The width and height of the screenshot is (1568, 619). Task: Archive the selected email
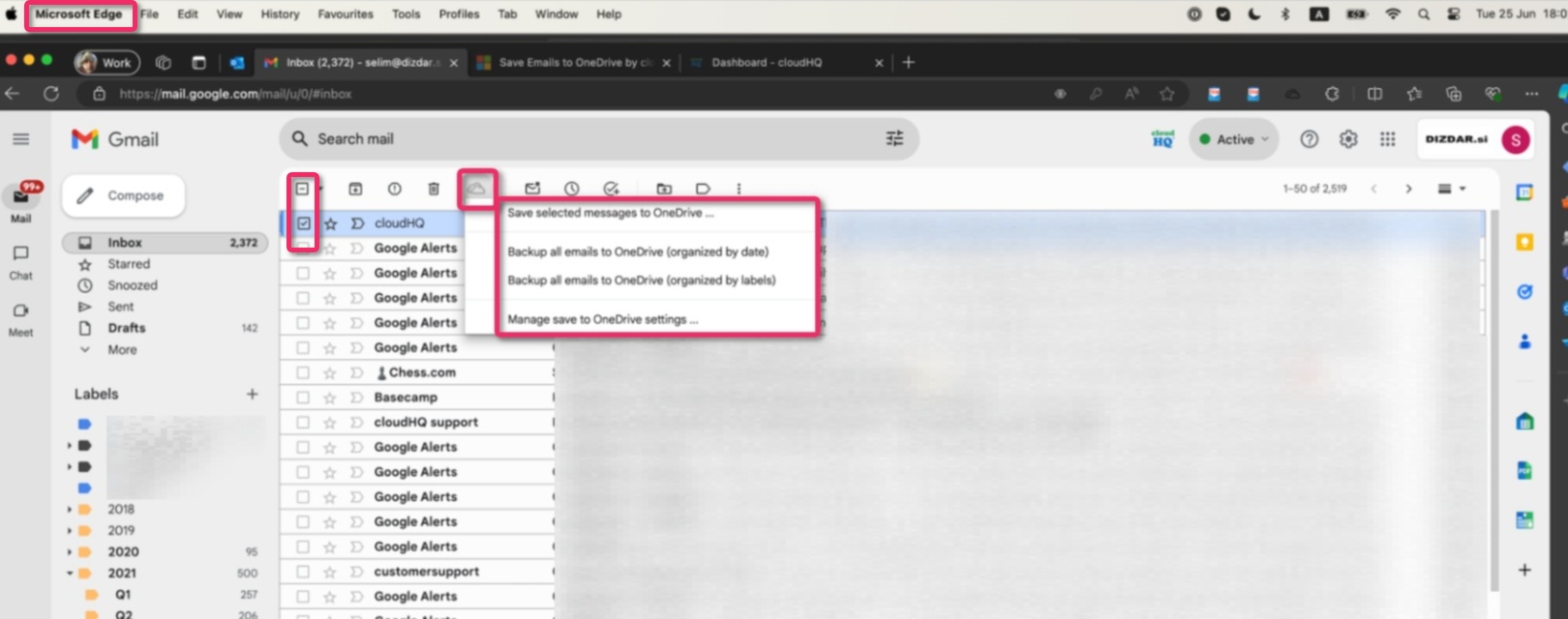point(355,189)
